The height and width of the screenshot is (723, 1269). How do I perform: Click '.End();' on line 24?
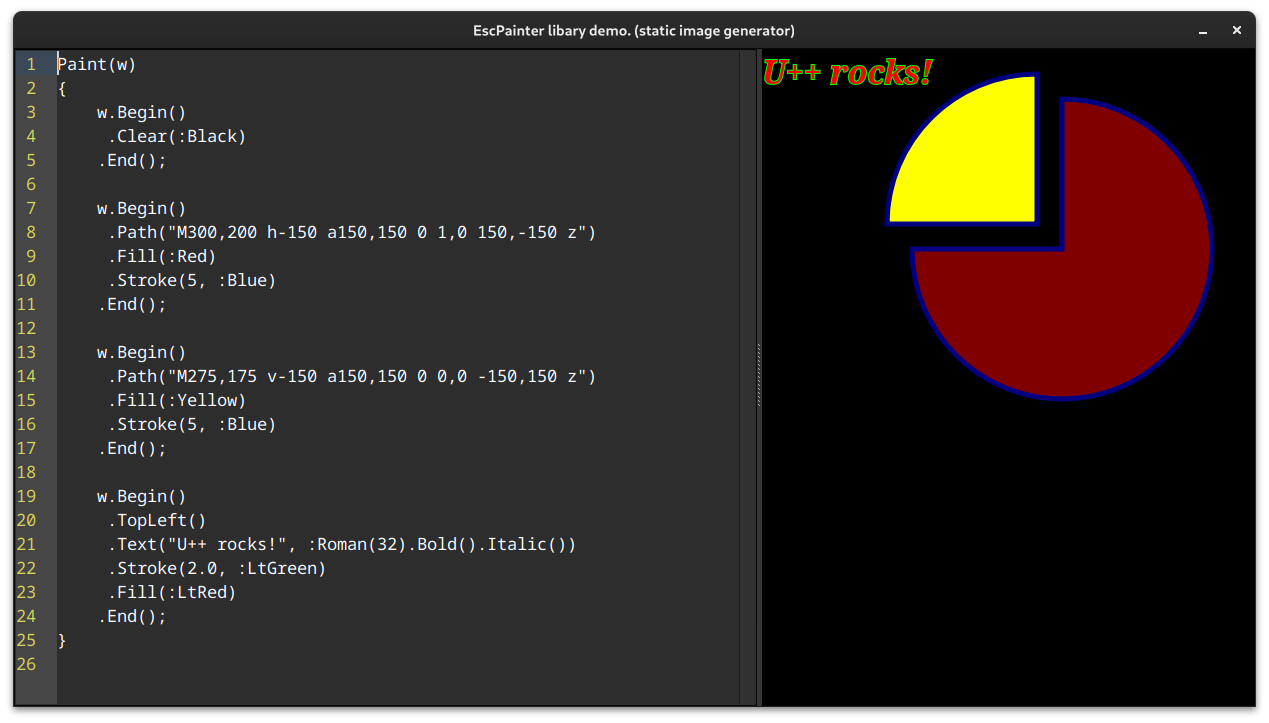coord(132,616)
